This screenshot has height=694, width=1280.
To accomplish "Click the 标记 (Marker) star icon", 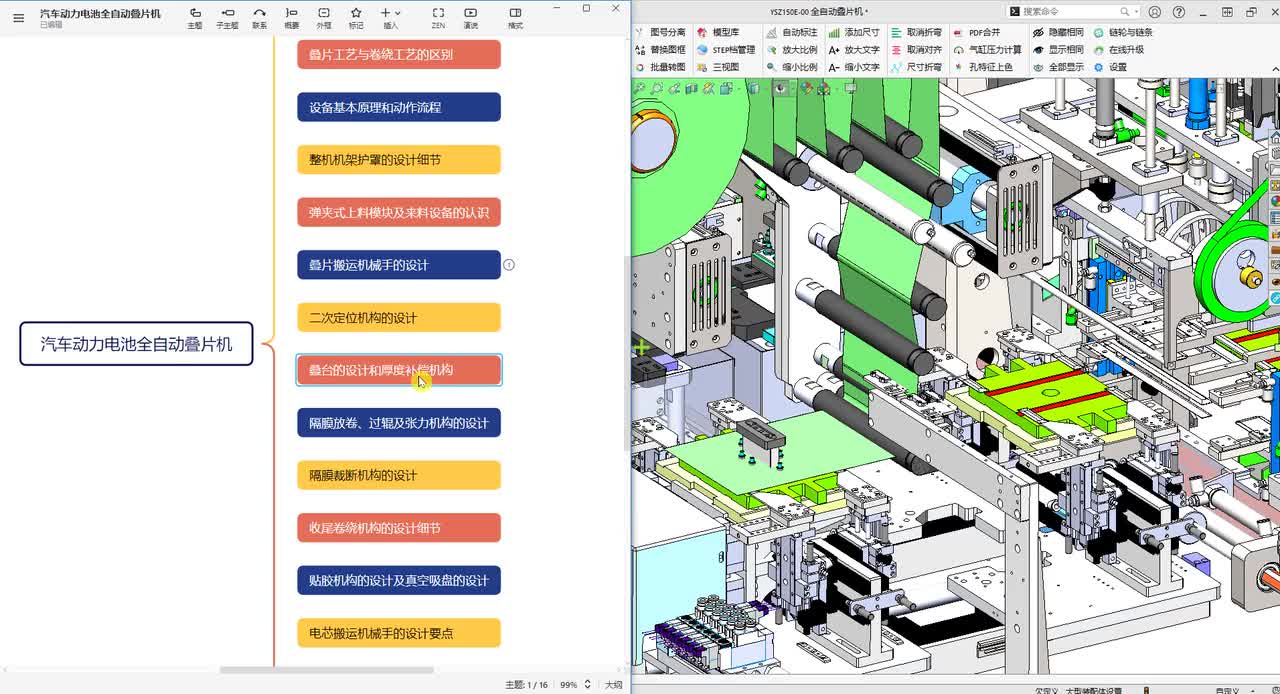I will [356, 17].
